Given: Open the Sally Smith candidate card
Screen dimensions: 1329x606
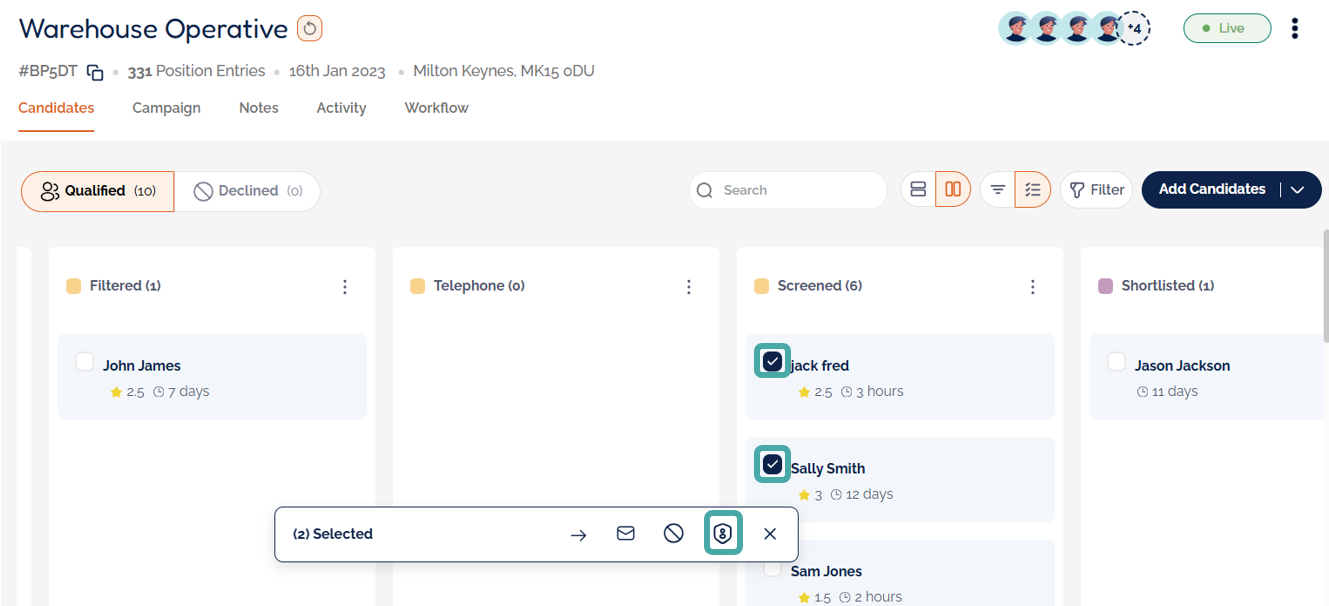Looking at the screenshot, I should tap(900, 479).
